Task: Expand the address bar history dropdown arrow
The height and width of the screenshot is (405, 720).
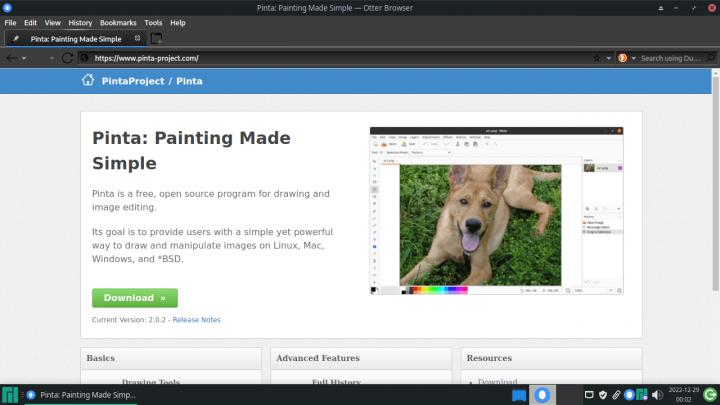Action: point(609,58)
